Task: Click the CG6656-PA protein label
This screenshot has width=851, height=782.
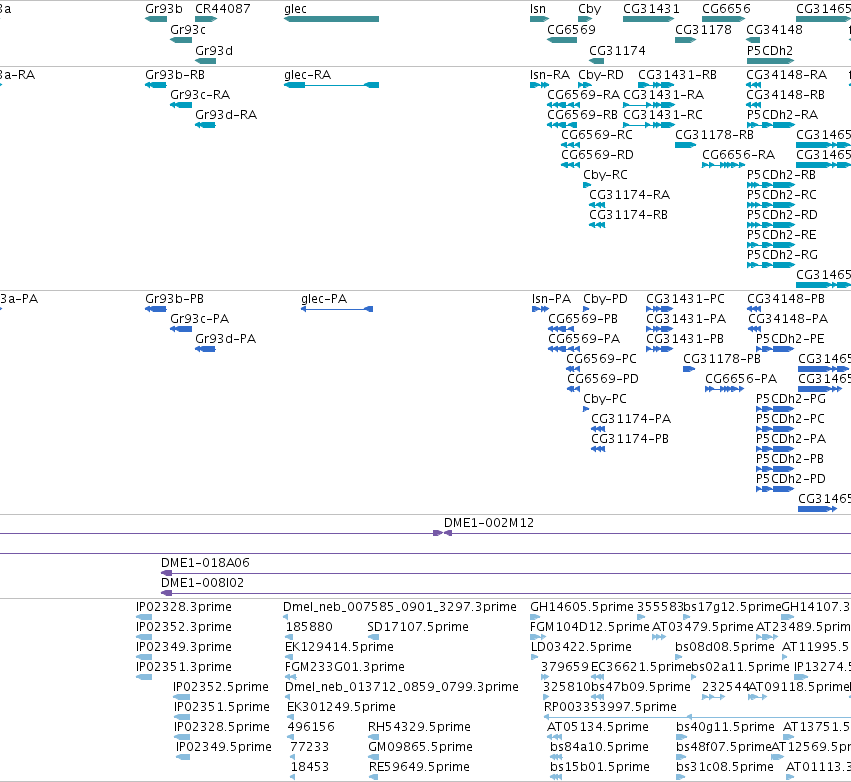Action: pyautogui.click(x=741, y=378)
